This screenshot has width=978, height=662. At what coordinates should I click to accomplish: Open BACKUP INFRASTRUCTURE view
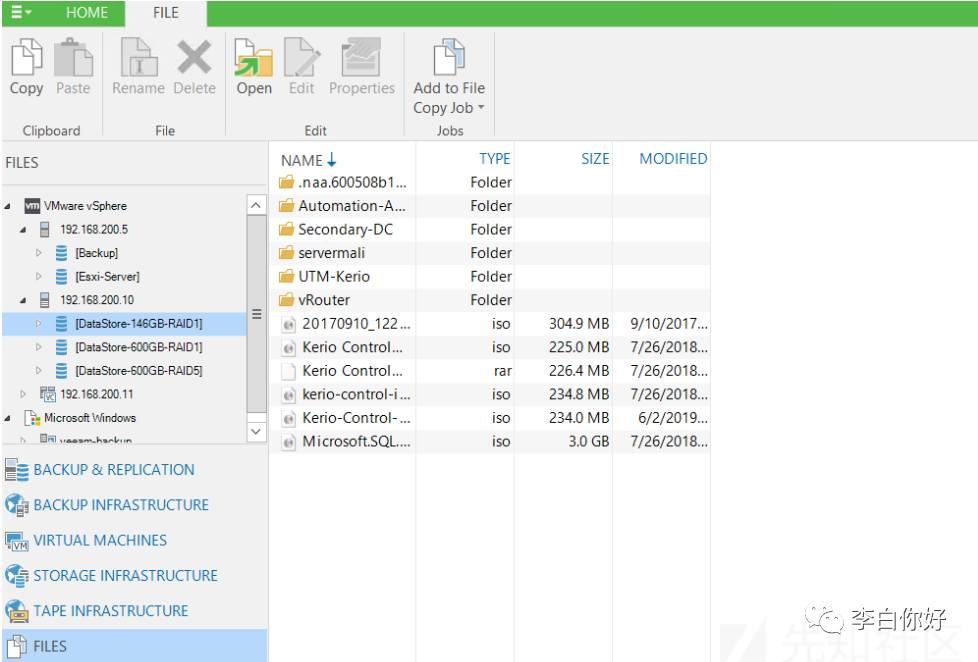click(121, 505)
